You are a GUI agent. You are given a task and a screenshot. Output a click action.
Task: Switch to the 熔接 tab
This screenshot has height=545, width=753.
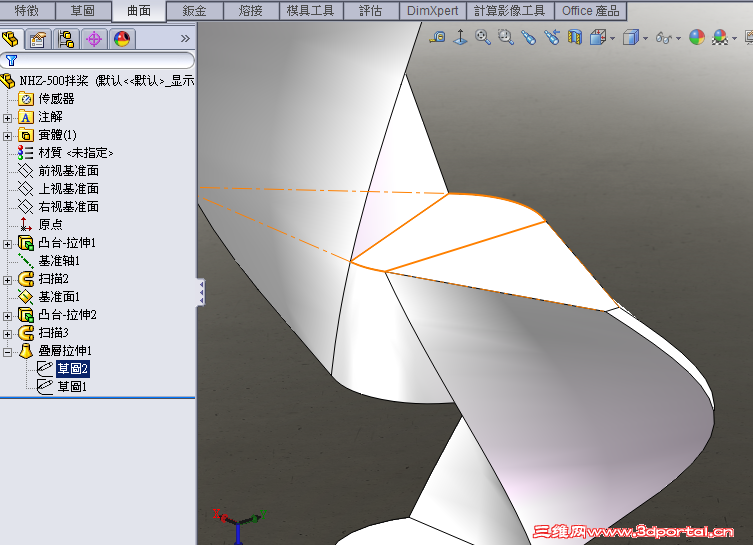coord(251,10)
